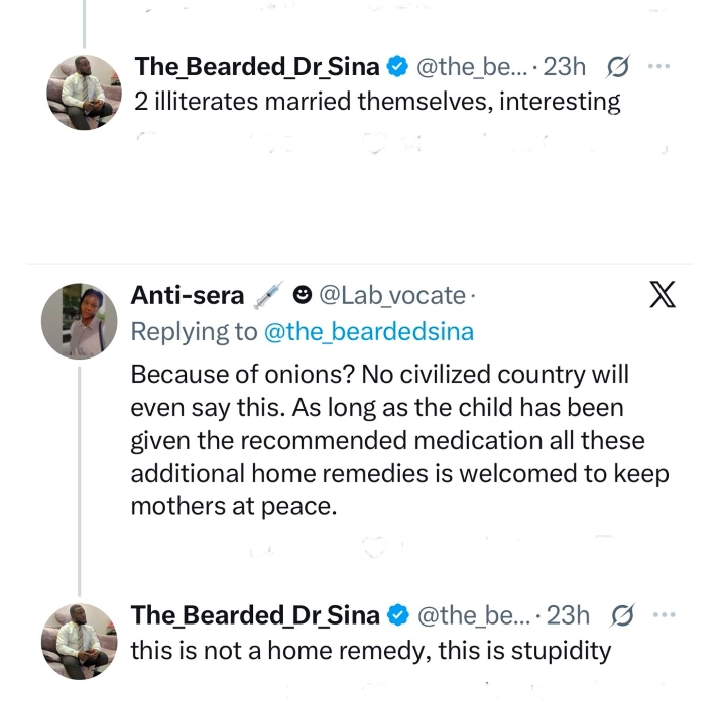Click the syringe emoji beside Anti-sera
Image resolution: width=720 pixels, height=723 pixels.
coord(268,295)
